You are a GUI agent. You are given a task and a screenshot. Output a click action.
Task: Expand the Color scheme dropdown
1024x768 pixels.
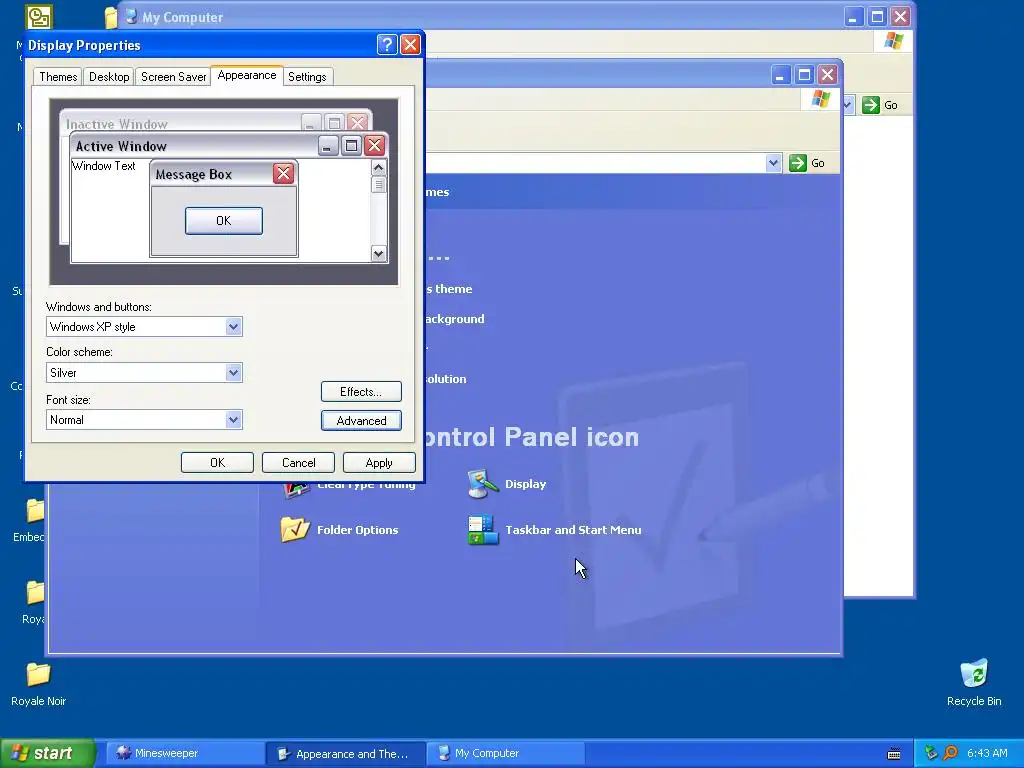[233, 373]
